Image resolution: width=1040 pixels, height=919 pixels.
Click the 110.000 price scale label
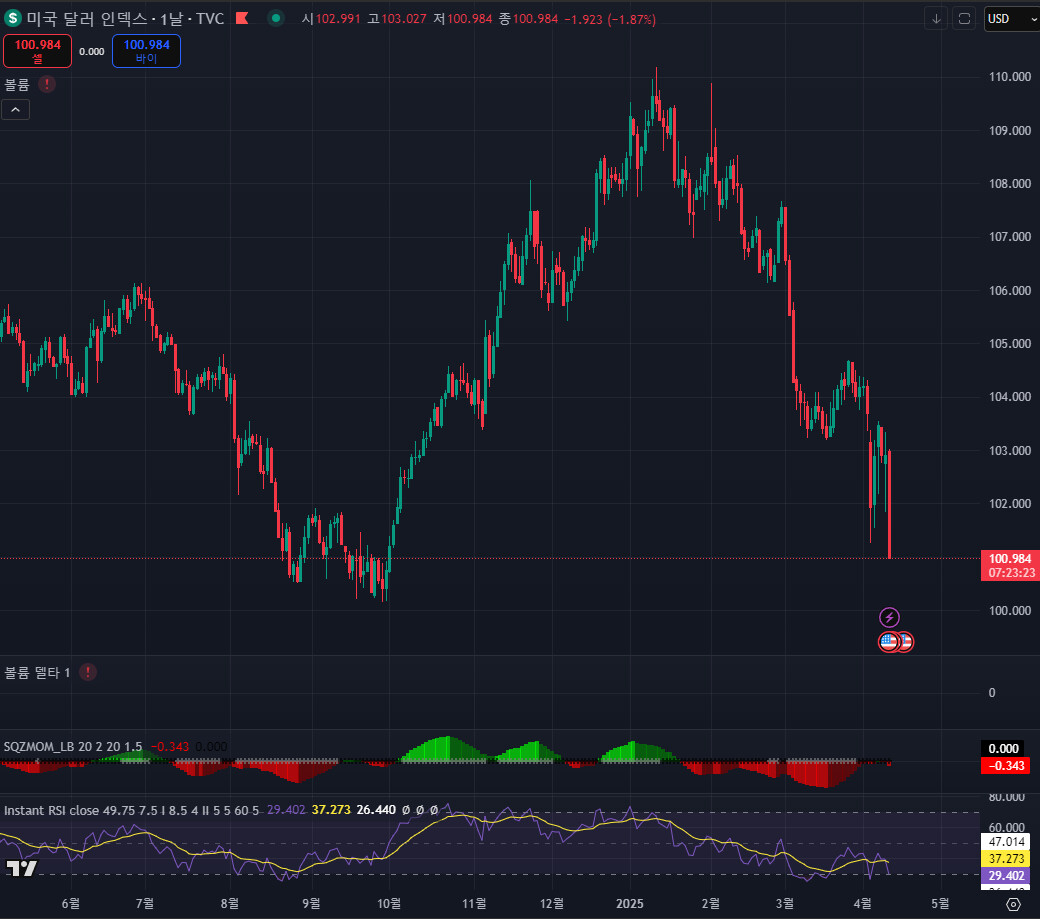(x=1009, y=77)
